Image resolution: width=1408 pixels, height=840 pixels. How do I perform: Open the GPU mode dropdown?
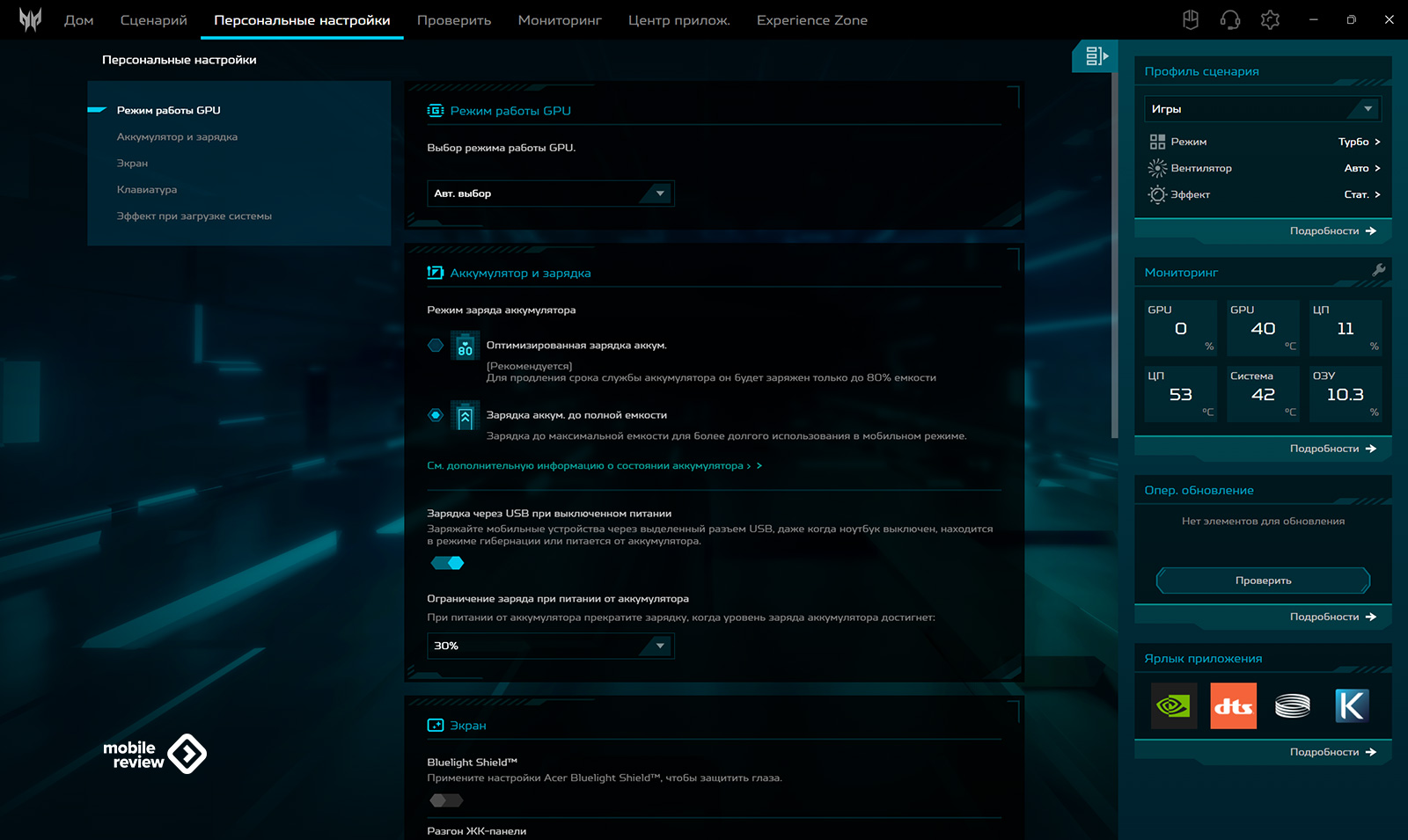coord(550,194)
